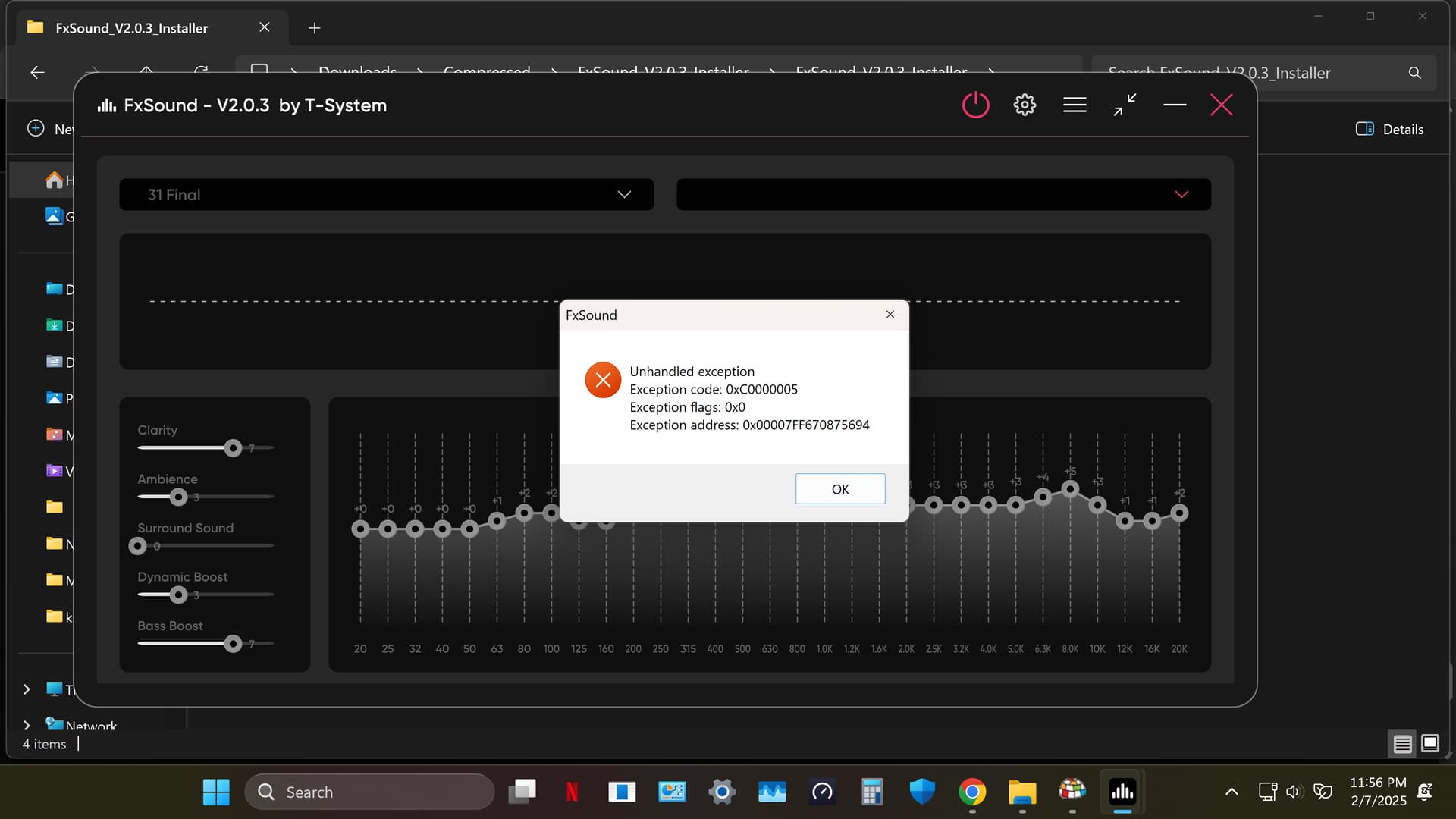This screenshot has width=1456, height=819.
Task: Add a new tab in File Explorer
Action: pos(315,28)
